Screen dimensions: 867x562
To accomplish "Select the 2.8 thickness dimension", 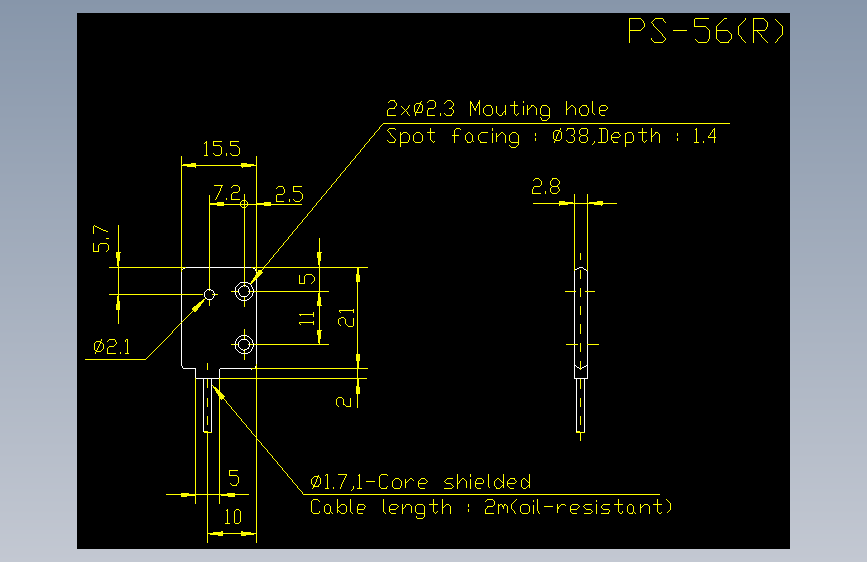I will click(546, 186).
